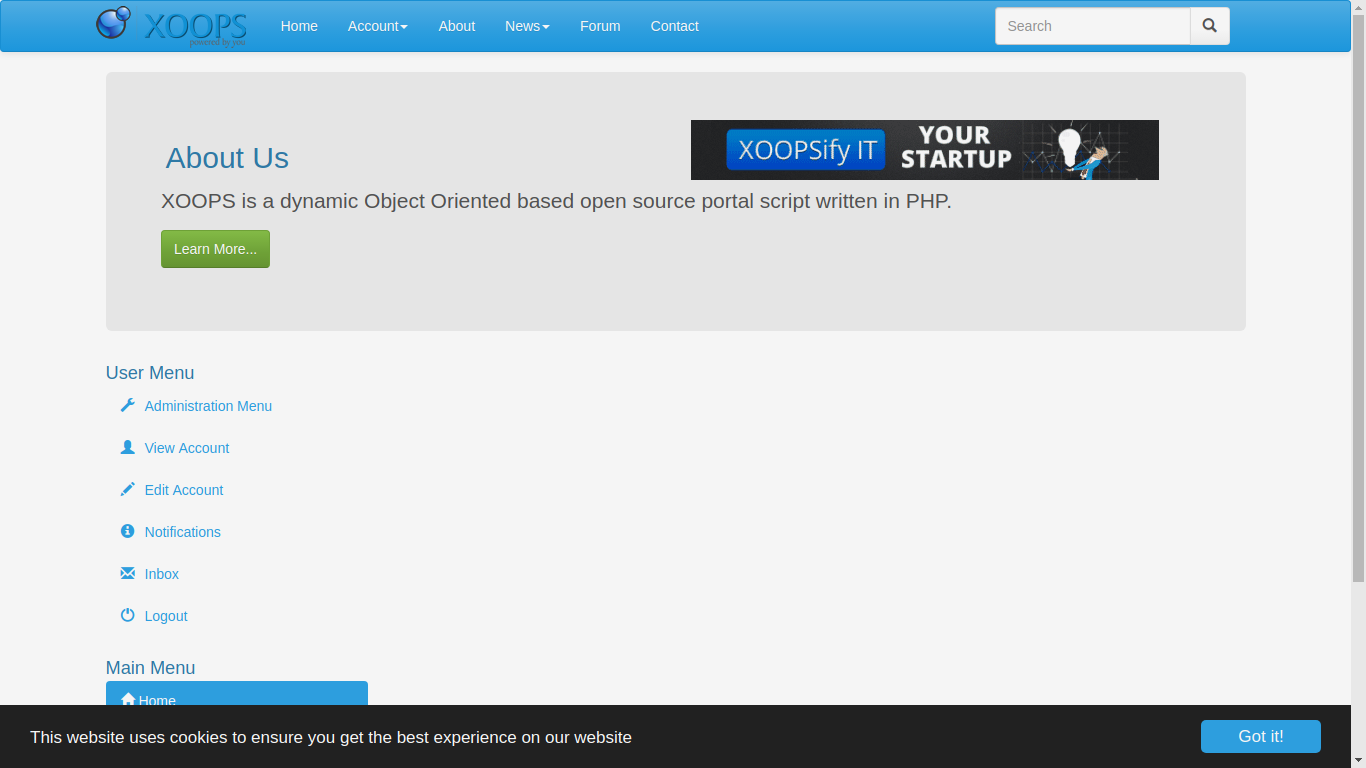Click the About Us heading
This screenshot has width=1366, height=768.
pos(227,158)
